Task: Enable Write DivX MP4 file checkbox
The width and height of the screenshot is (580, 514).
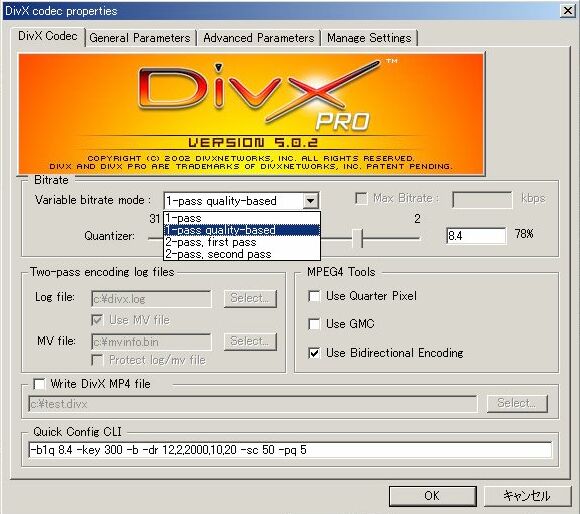Action: pos(39,384)
